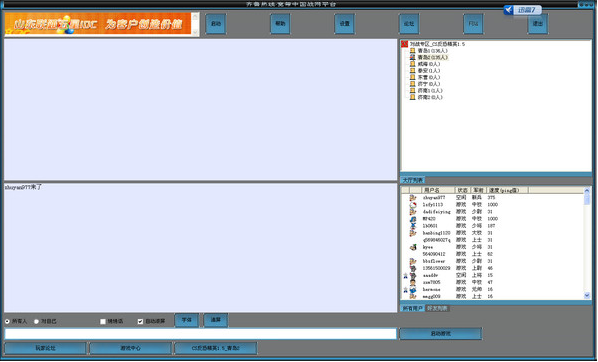Click avatar icon of user kyee
This screenshot has height=362, width=598.
click(413, 247)
